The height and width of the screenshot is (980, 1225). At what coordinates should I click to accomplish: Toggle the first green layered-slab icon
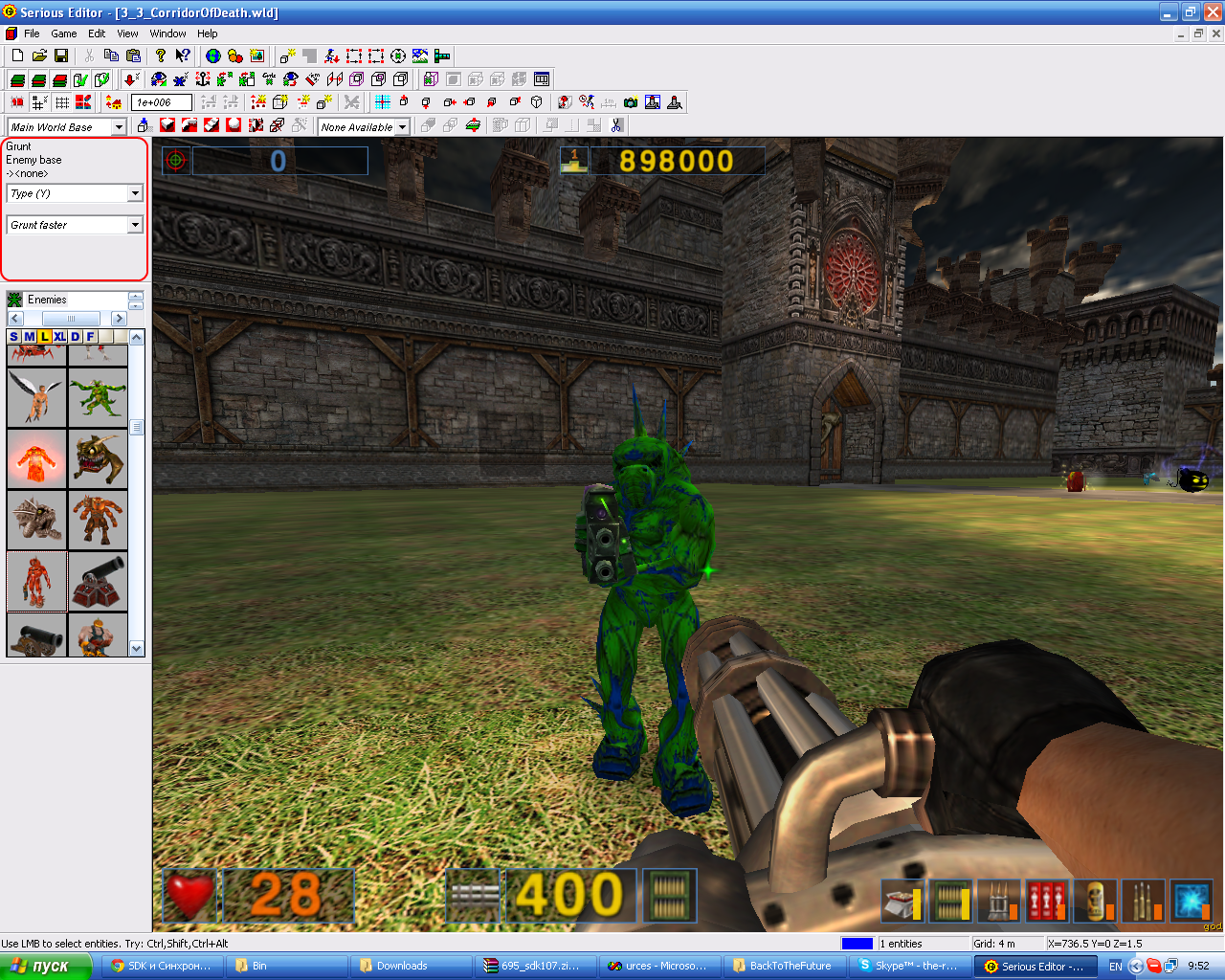(17, 78)
